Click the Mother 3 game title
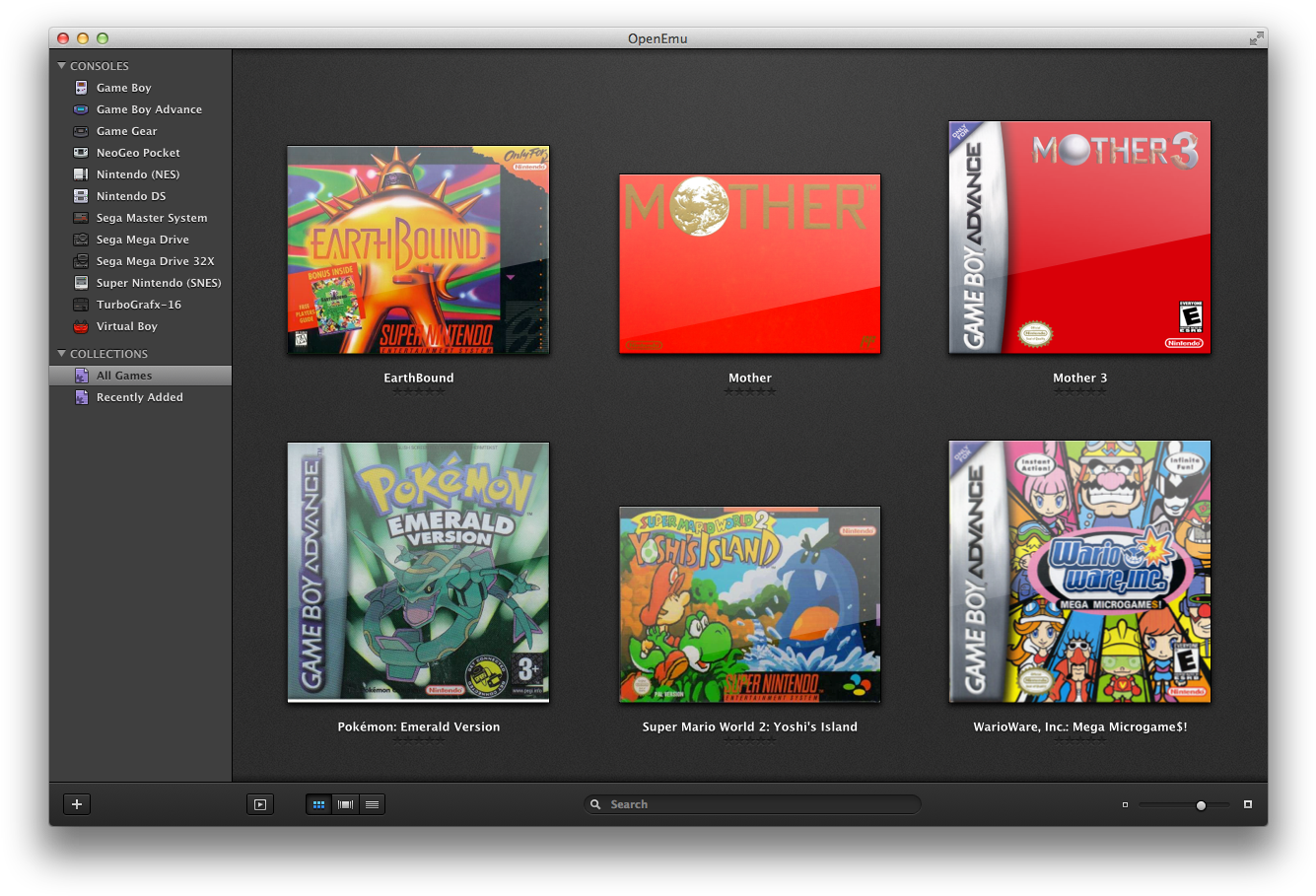 click(1079, 378)
